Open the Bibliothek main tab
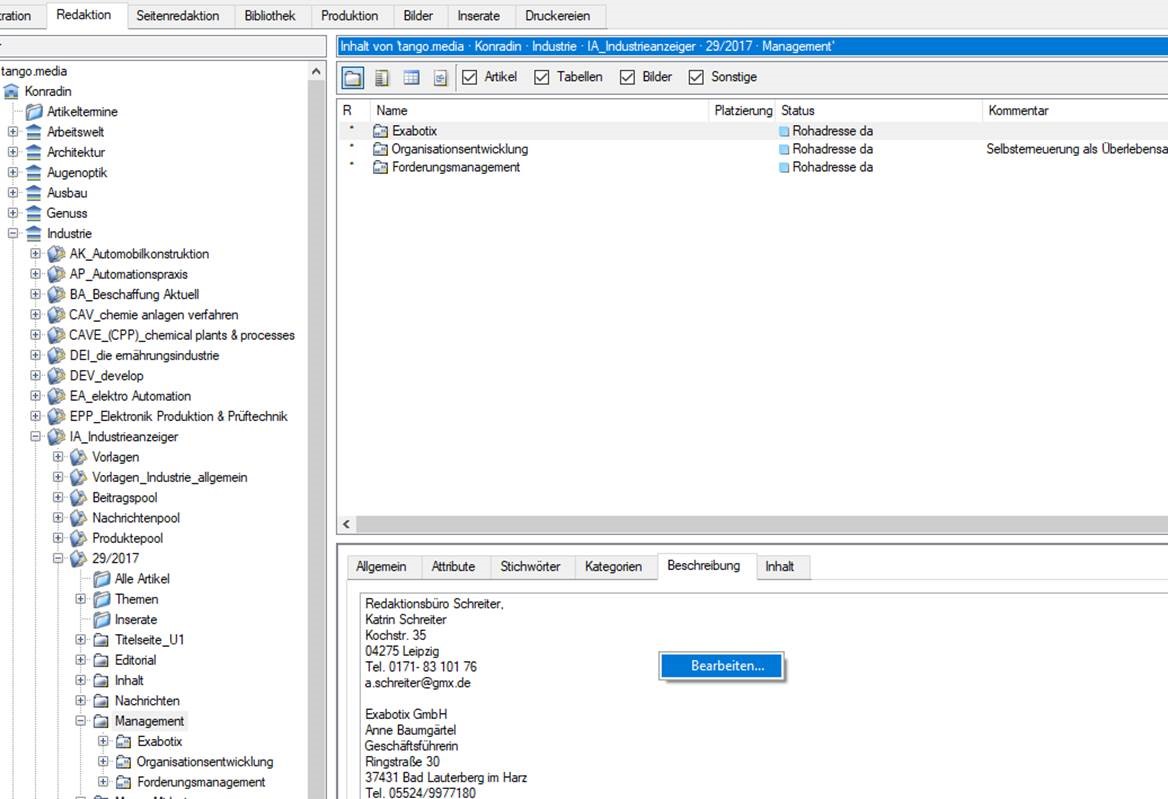The width and height of the screenshot is (1168, 799). [271, 16]
